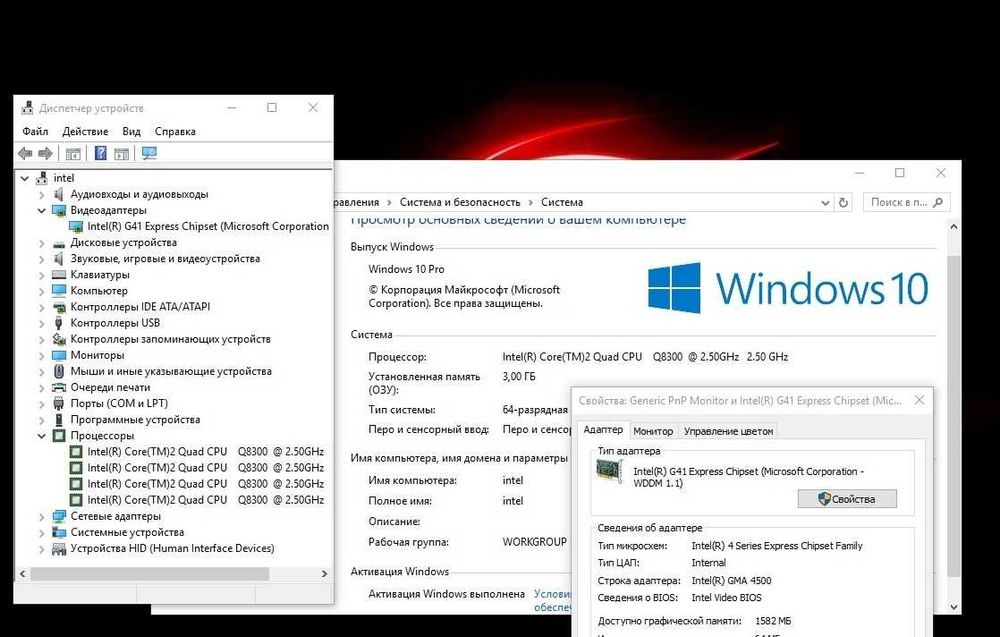
Task: Expand Программные устройства
Action: point(41,420)
